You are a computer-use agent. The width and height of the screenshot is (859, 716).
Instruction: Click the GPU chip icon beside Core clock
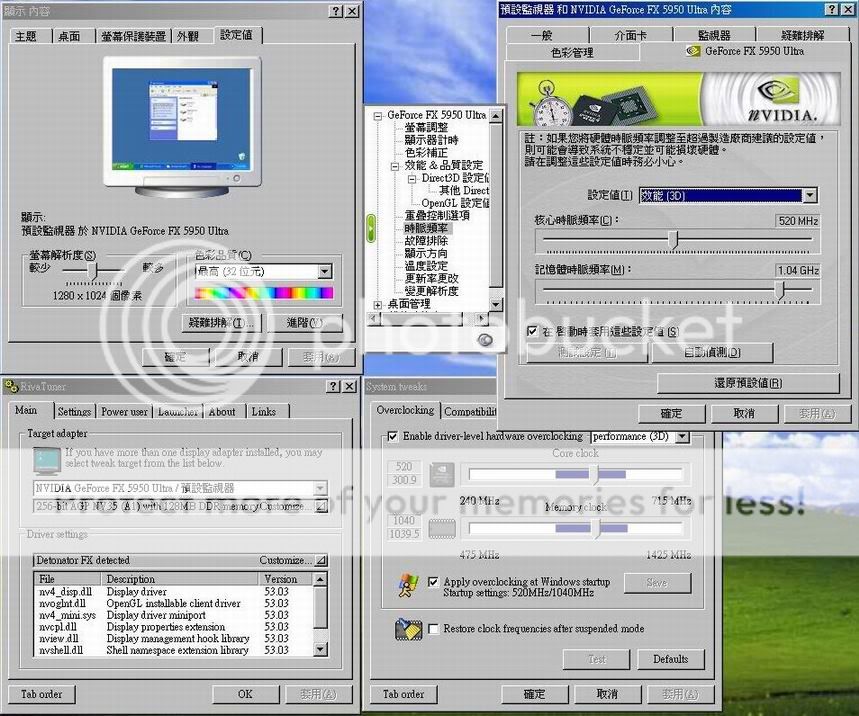[442, 474]
